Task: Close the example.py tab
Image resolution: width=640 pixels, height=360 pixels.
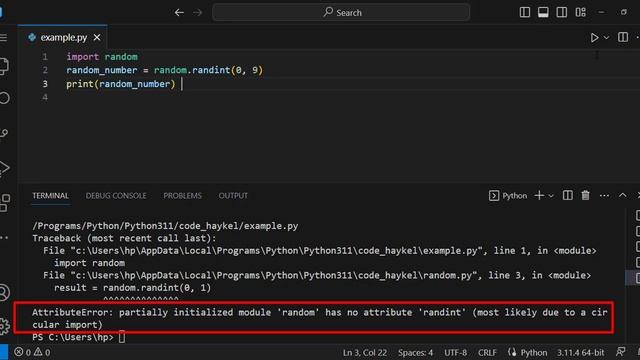Action: pyautogui.click(x=97, y=38)
